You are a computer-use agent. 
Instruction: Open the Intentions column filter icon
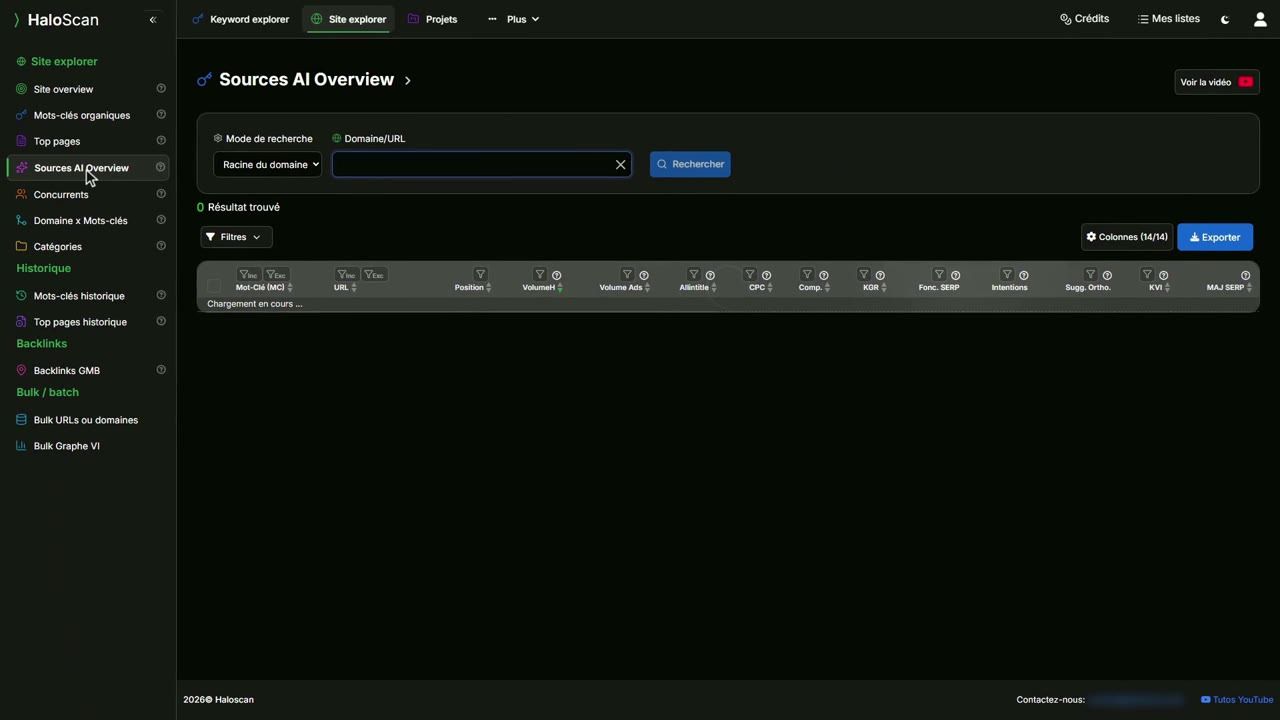[1007, 274]
